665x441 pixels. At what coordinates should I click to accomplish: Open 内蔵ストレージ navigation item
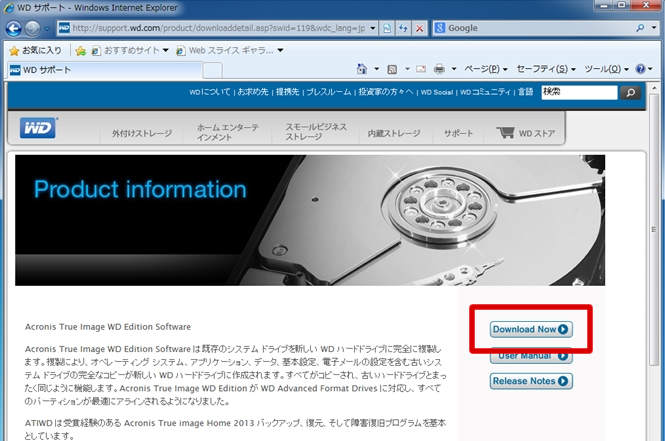pyautogui.click(x=394, y=133)
